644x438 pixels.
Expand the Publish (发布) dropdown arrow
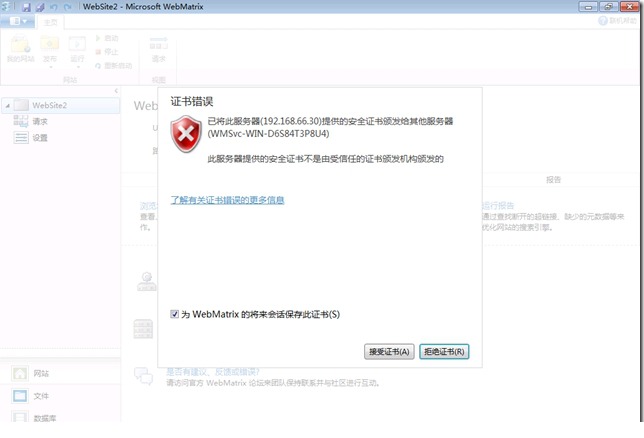pyautogui.click(x=51, y=67)
